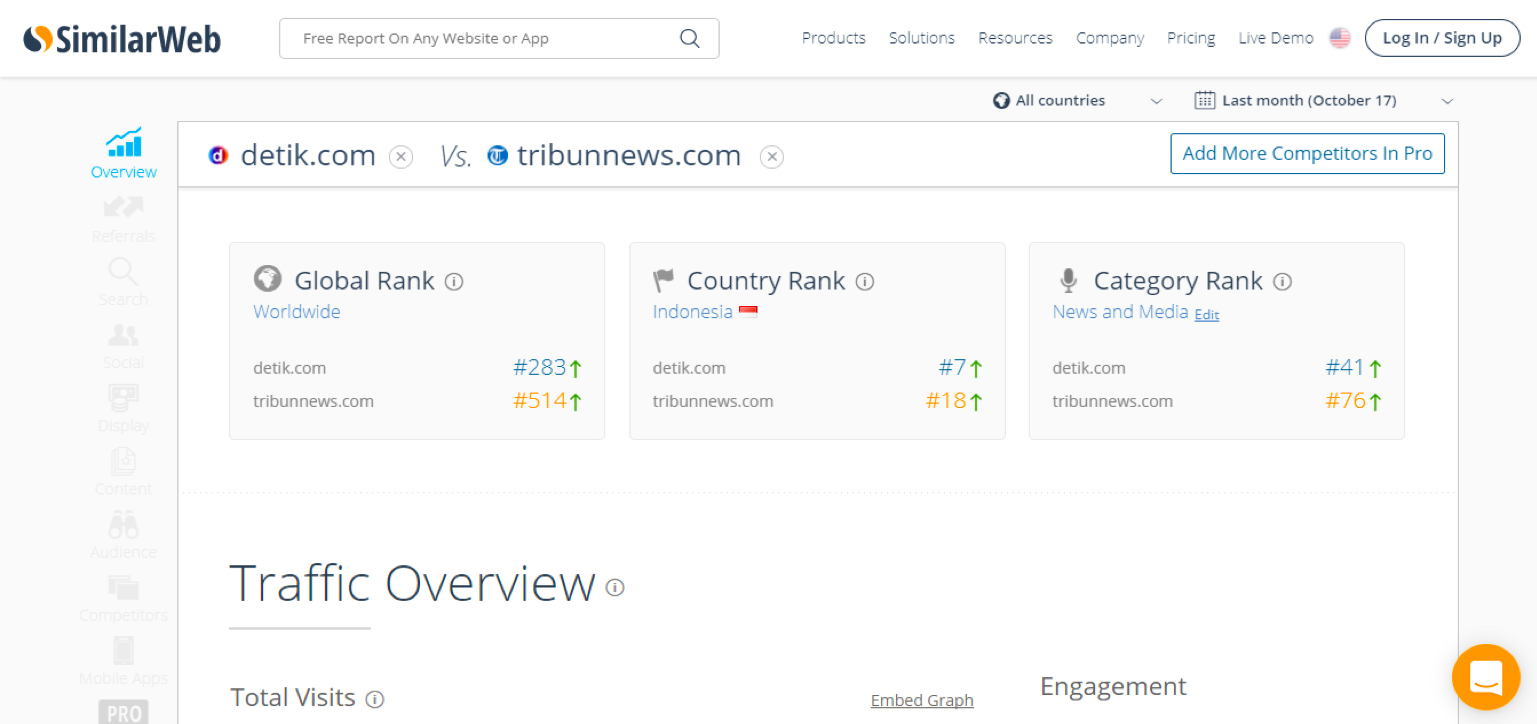Image resolution: width=1537 pixels, height=724 pixels.
Task: Click the globe icon beside All countries
Action: point(1001,101)
